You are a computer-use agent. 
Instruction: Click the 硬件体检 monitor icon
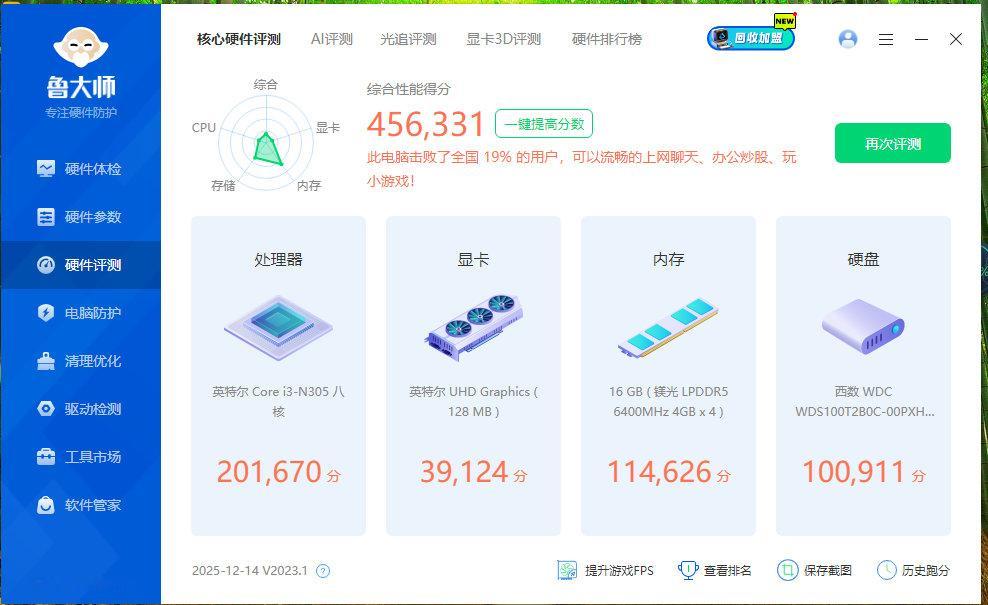(x=45, y=169)
